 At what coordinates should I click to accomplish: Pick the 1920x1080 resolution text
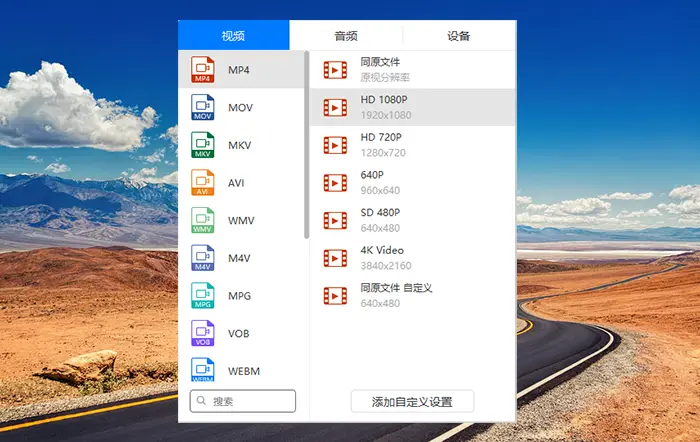click(x=386, y=115)
